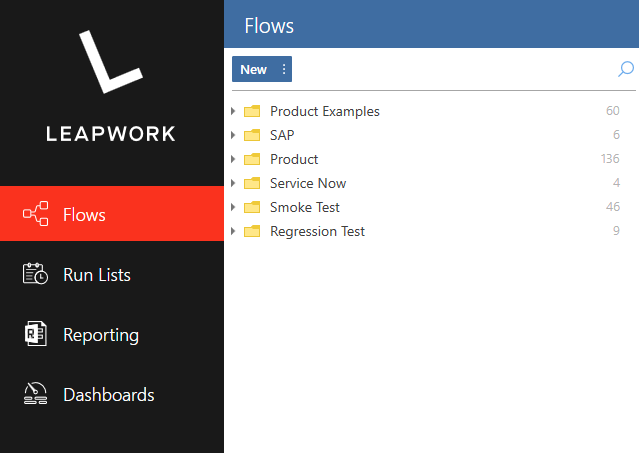Viewport: 639px width, 453px height.
Task: Expand the SAP folder arrow
Action: pyautogui.click(x=233, y=135)
